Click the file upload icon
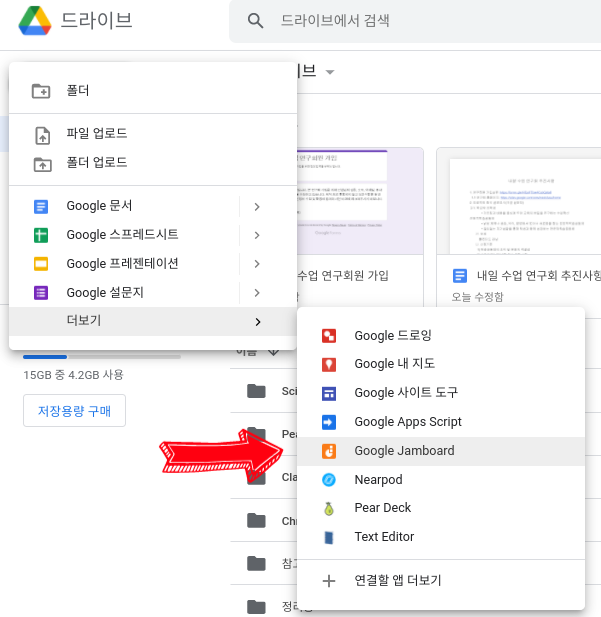The width and height of the screenshot is (601, 617). click(43, 135)
